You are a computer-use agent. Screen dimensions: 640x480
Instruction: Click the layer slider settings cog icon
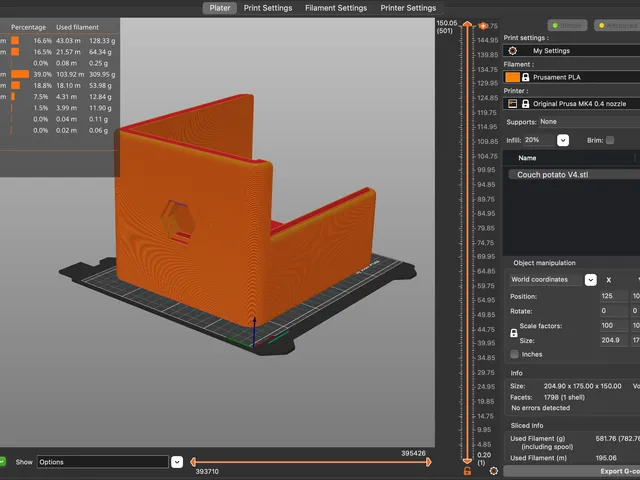pyautogui.click(x=493, y=471)
